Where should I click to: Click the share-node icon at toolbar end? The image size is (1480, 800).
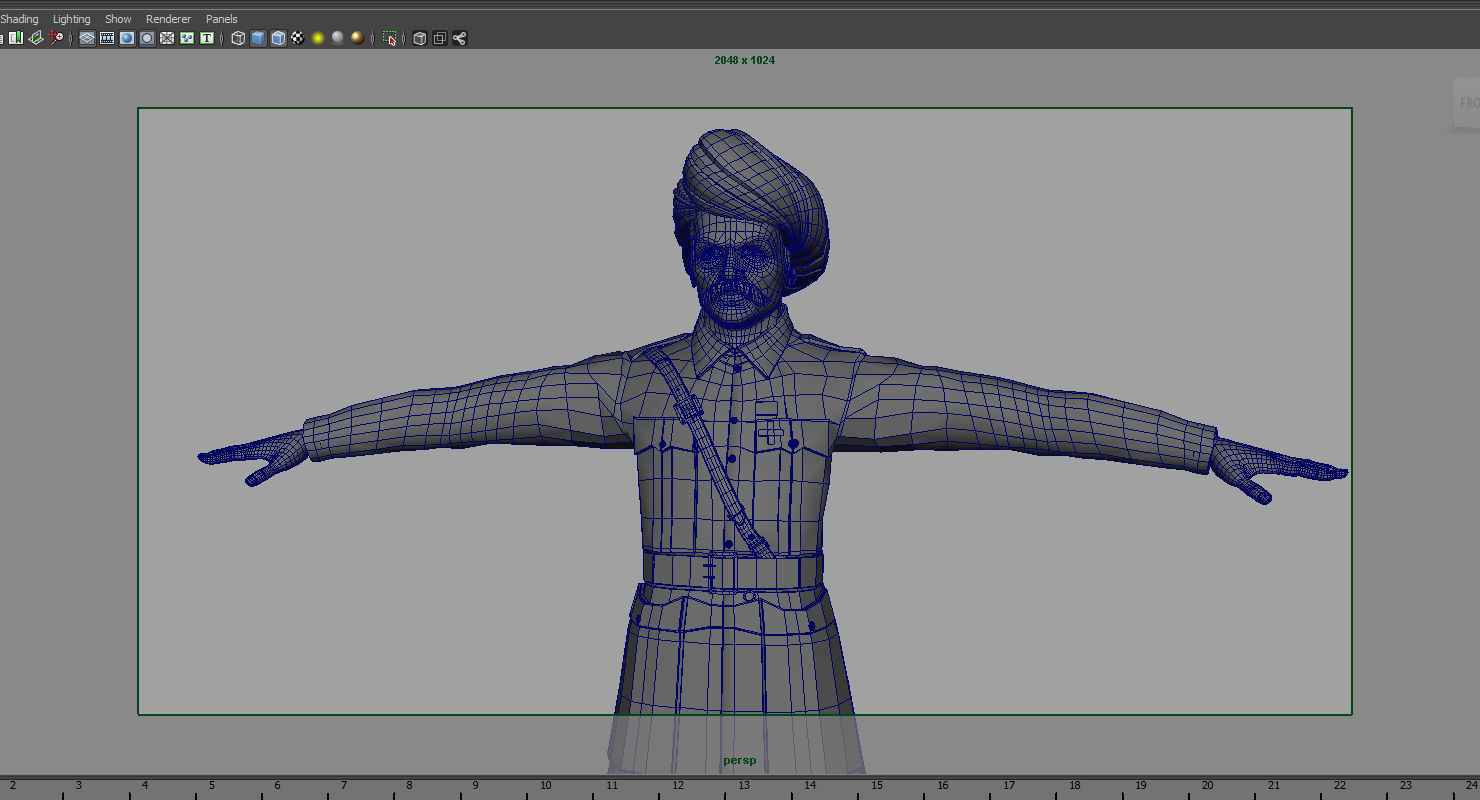(459, 38)
